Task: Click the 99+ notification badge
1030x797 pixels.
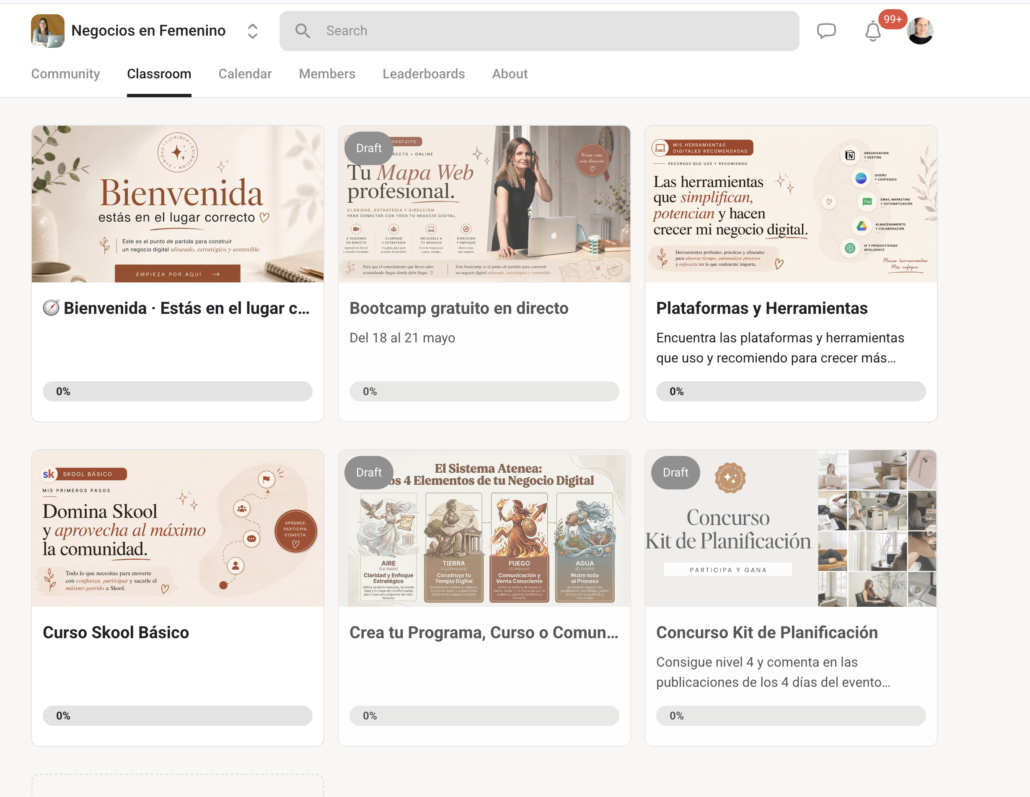Action: point(892,19)
